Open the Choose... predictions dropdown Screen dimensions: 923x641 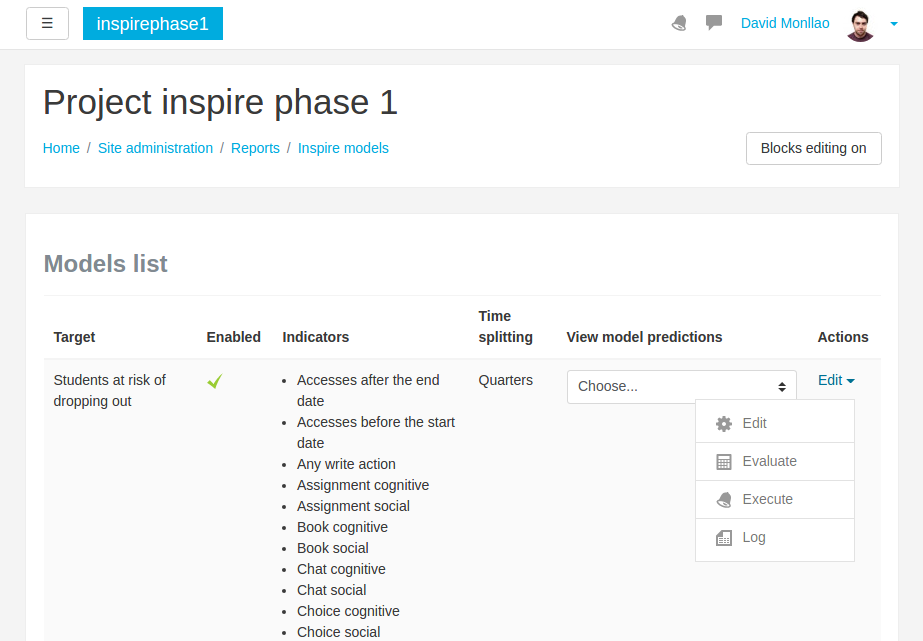coord(682,387)
